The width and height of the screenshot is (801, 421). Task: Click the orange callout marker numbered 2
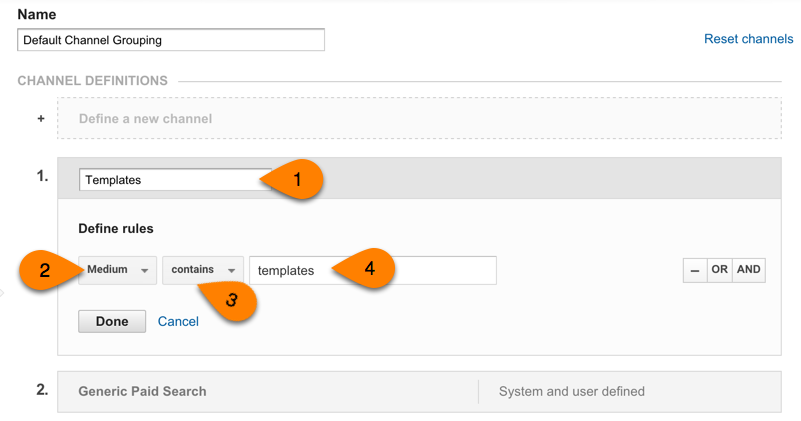tap(46, 271)
